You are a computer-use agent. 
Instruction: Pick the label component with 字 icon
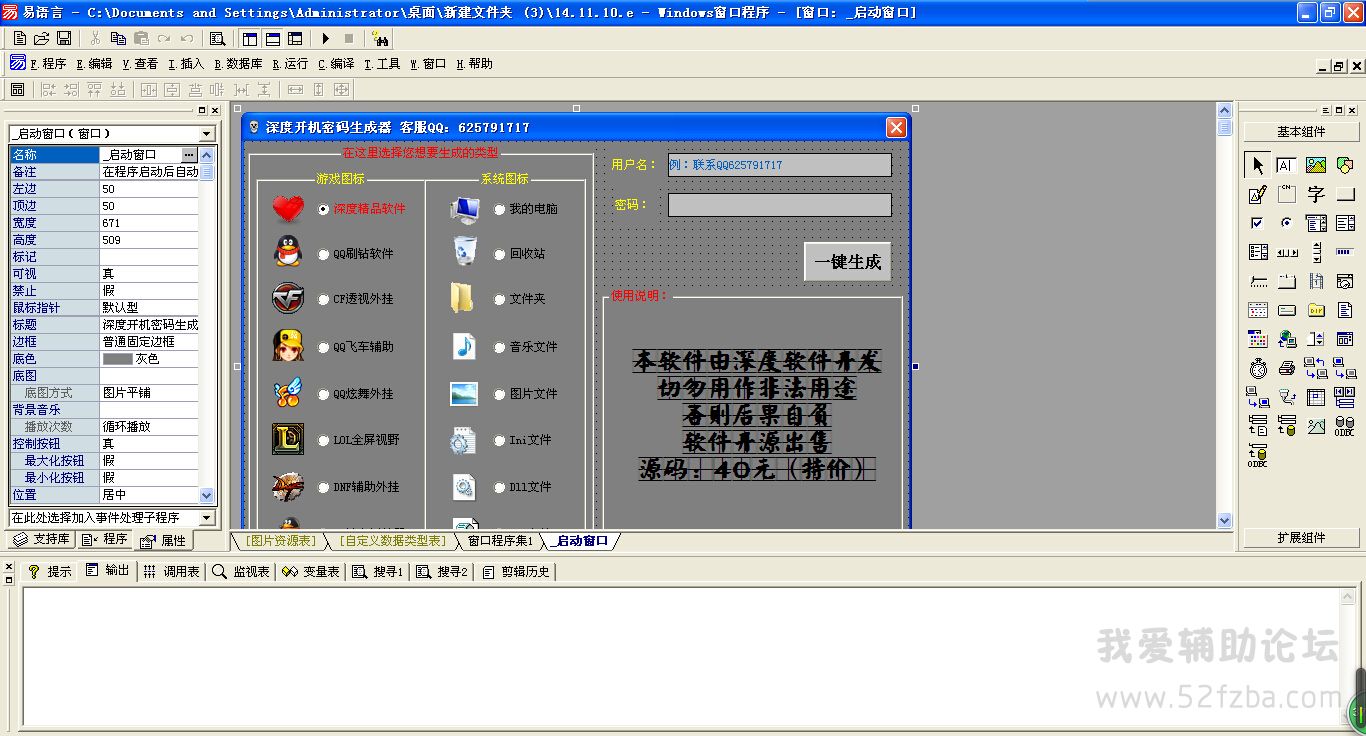click(1316, 194)
